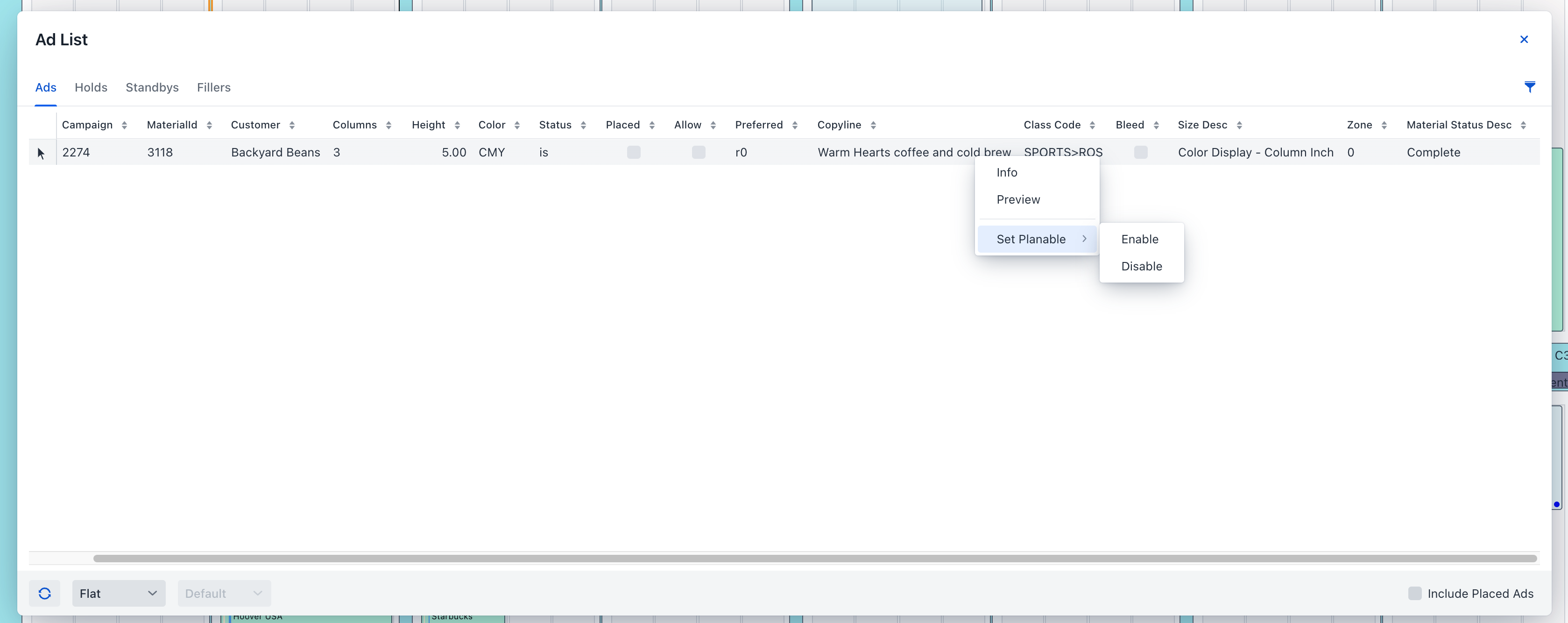Image resolution: width=1568 pixels, height=623 pixels.
Task: Expand Set Planable submenu
Action: click(1037, 239)
